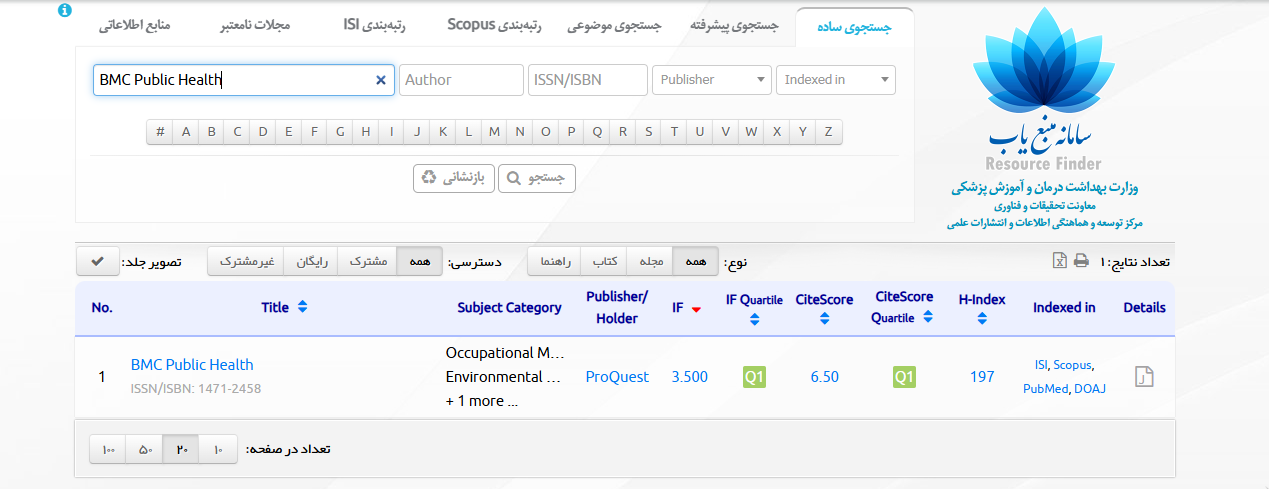
Task: Open the منابع اطلاعاتی tab
Action: coord(134,27)
